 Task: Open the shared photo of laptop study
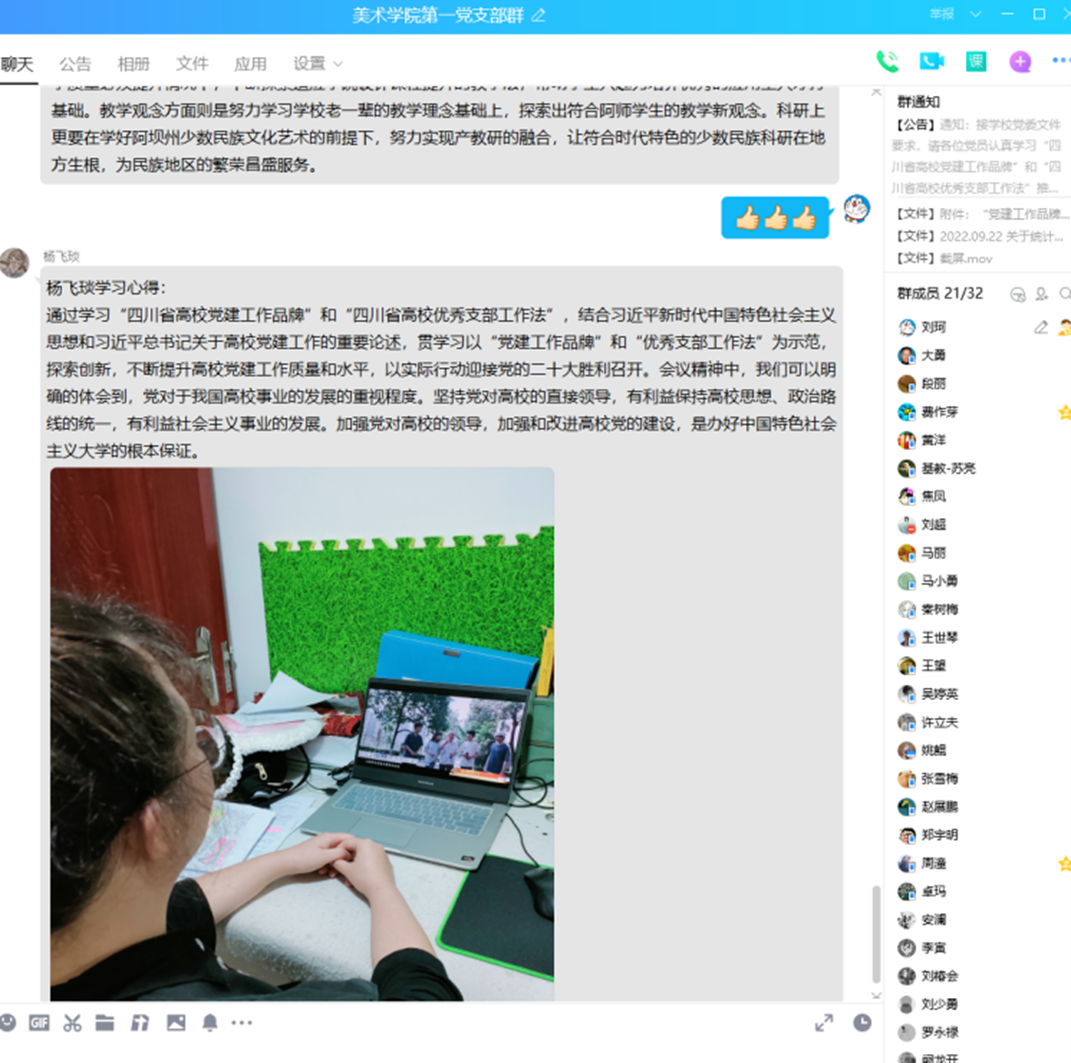(302, 734)
